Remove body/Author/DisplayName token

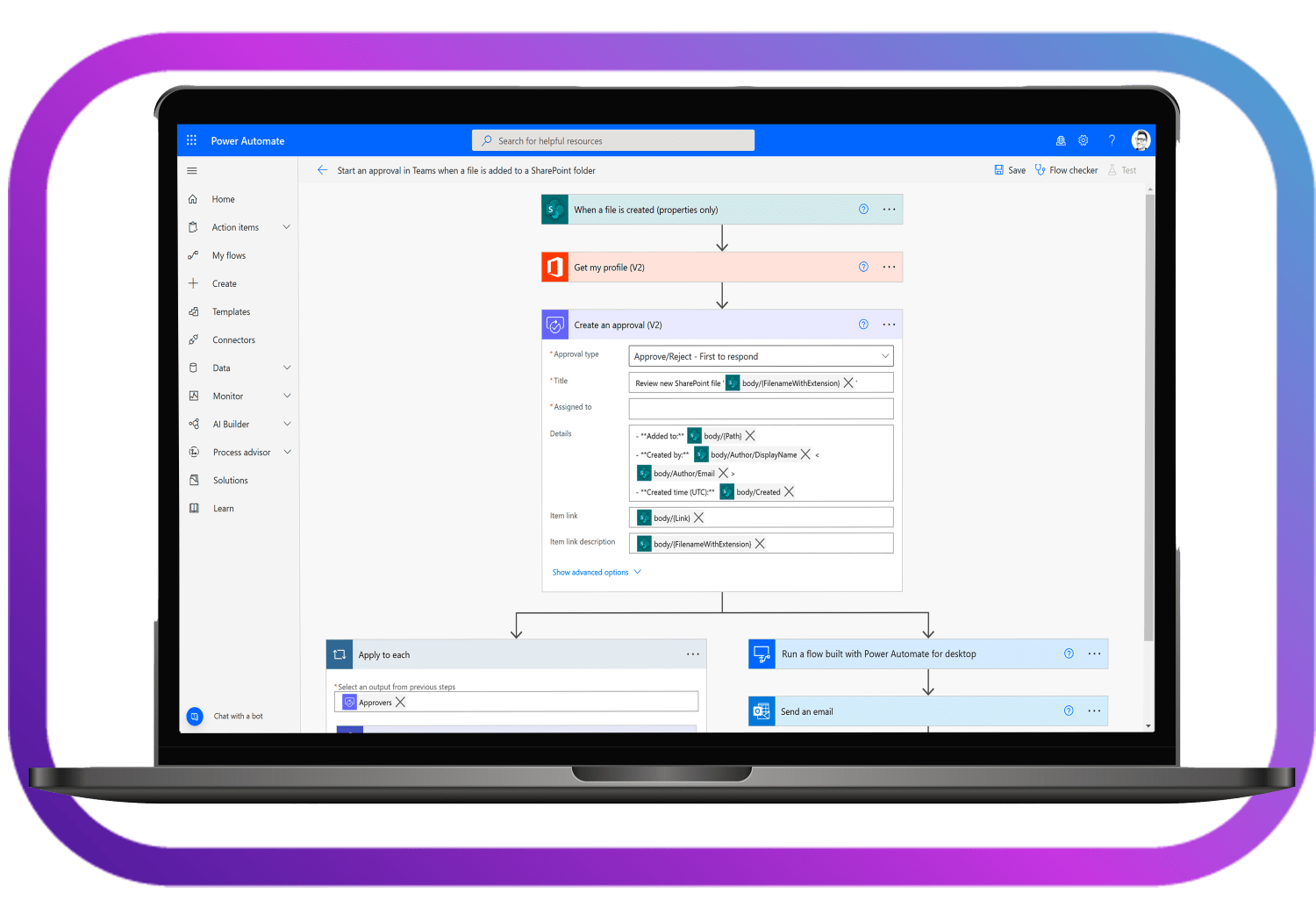pyautogui.click(x=805, y=454)
